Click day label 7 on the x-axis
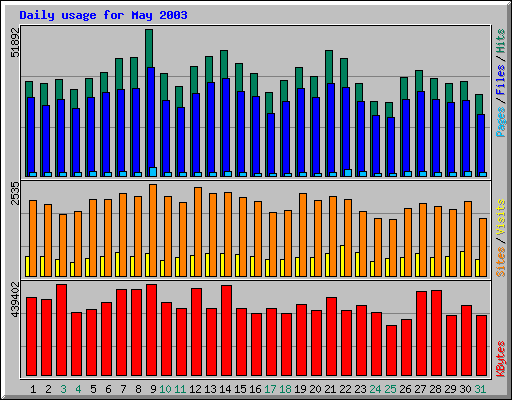Screen dimensions: 512x400 click(123, 389)
